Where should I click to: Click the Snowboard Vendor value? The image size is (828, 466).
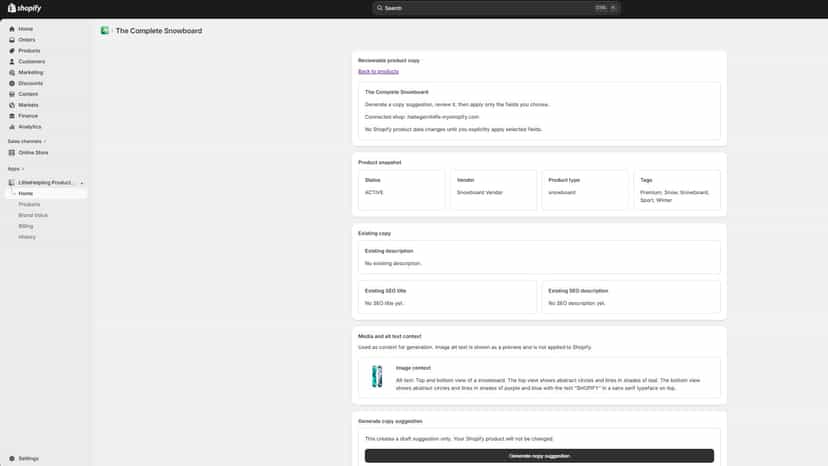coord(479,192)
